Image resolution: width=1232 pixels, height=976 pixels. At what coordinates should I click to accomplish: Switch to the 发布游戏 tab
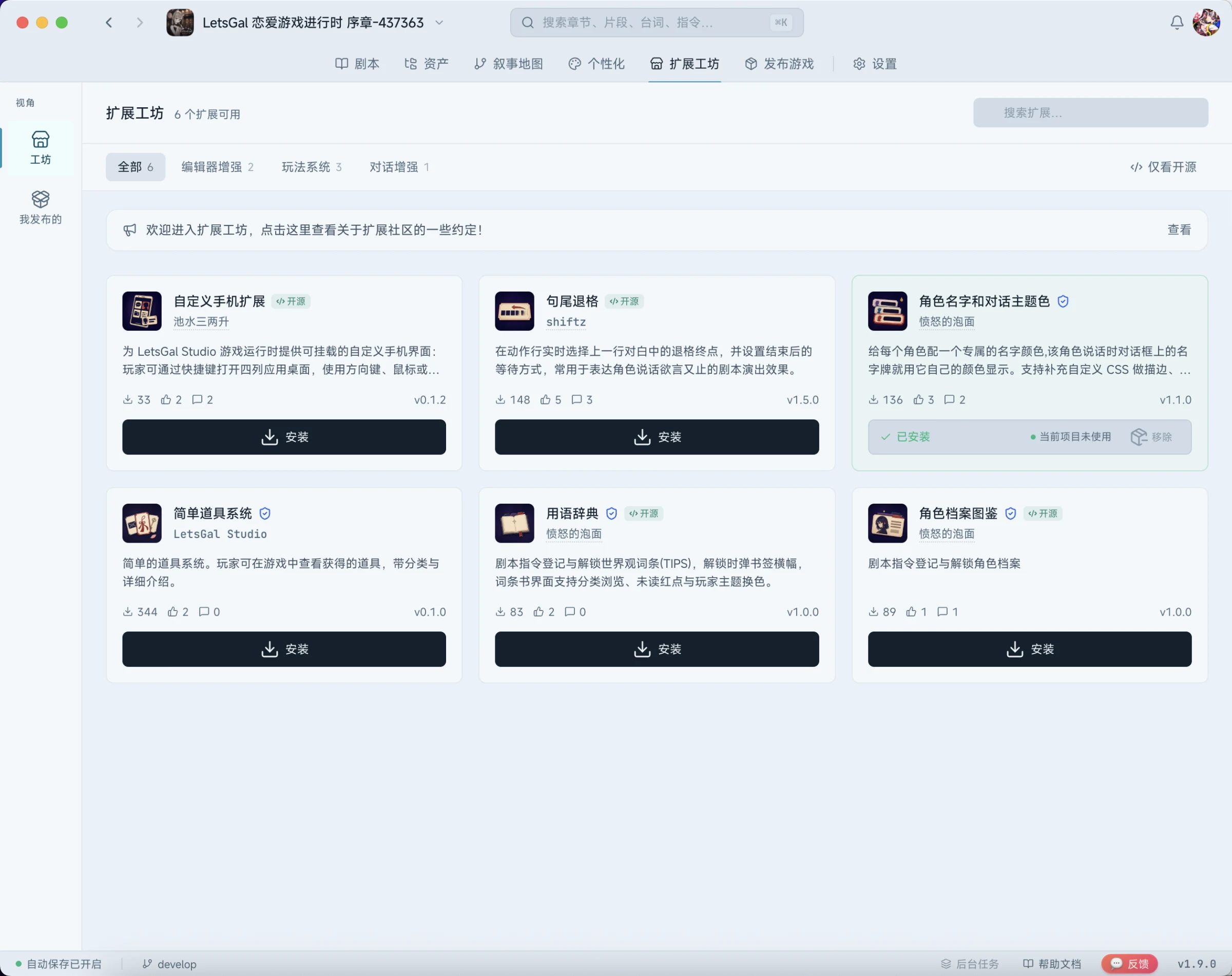(779, 64)
